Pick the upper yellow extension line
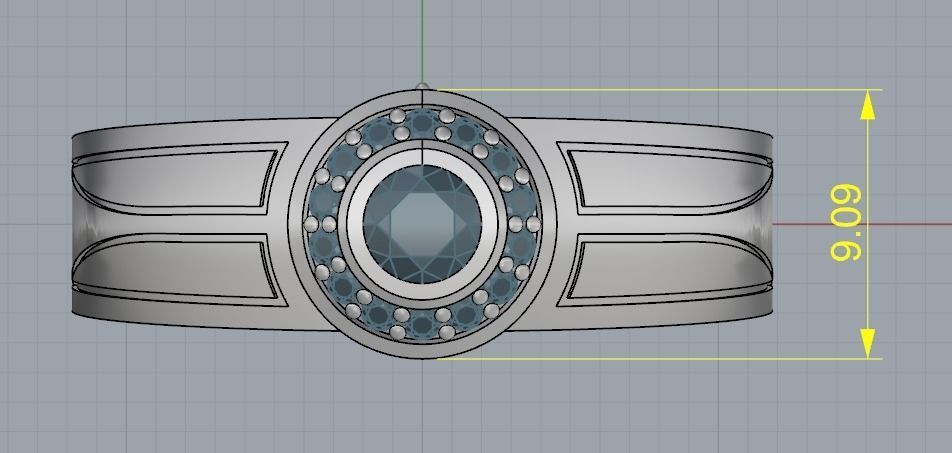Viewport: 952px width, 453px height. (x=659, y=90)
